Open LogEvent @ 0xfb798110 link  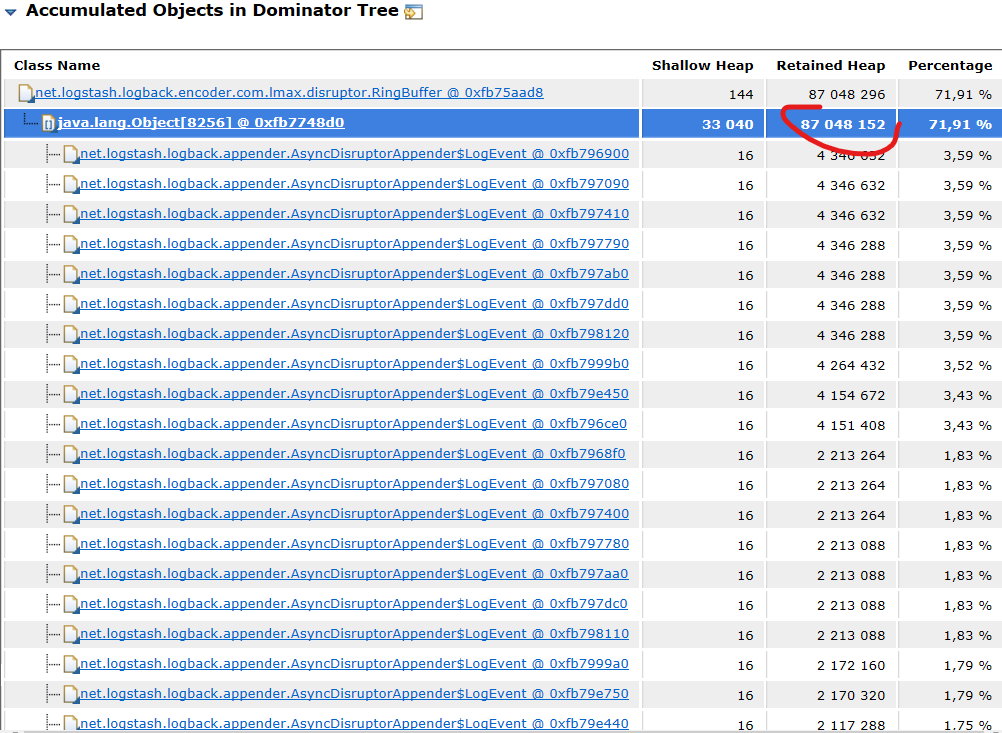[355, 635]
